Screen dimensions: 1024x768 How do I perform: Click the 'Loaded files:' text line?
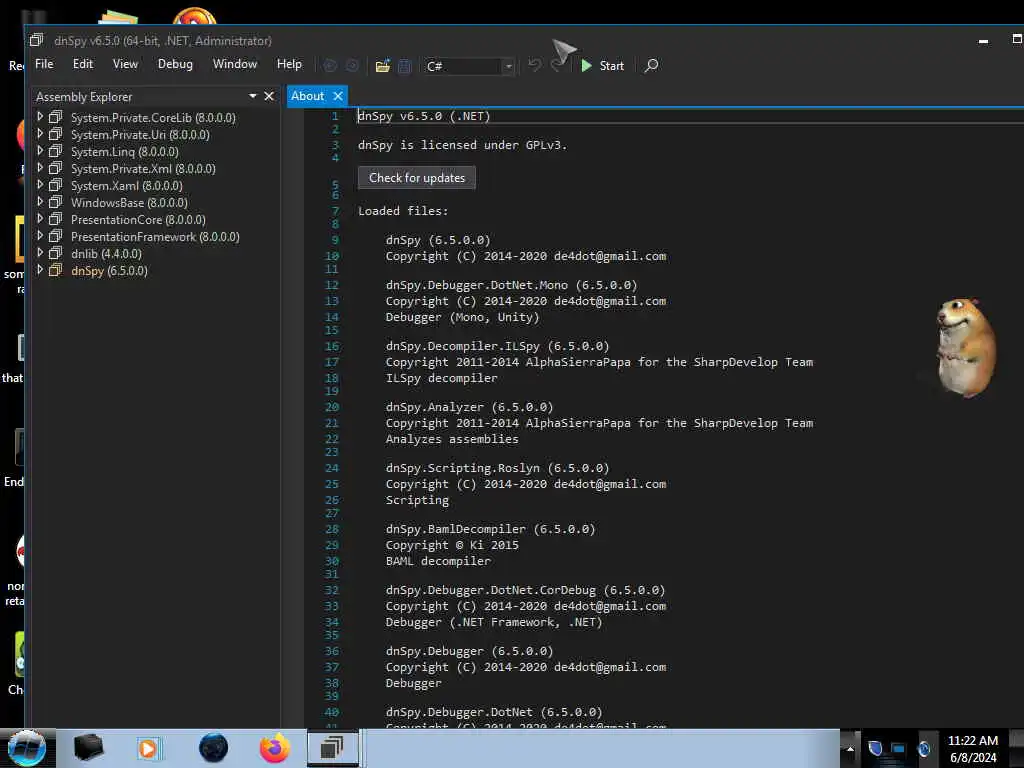point(403,211)
